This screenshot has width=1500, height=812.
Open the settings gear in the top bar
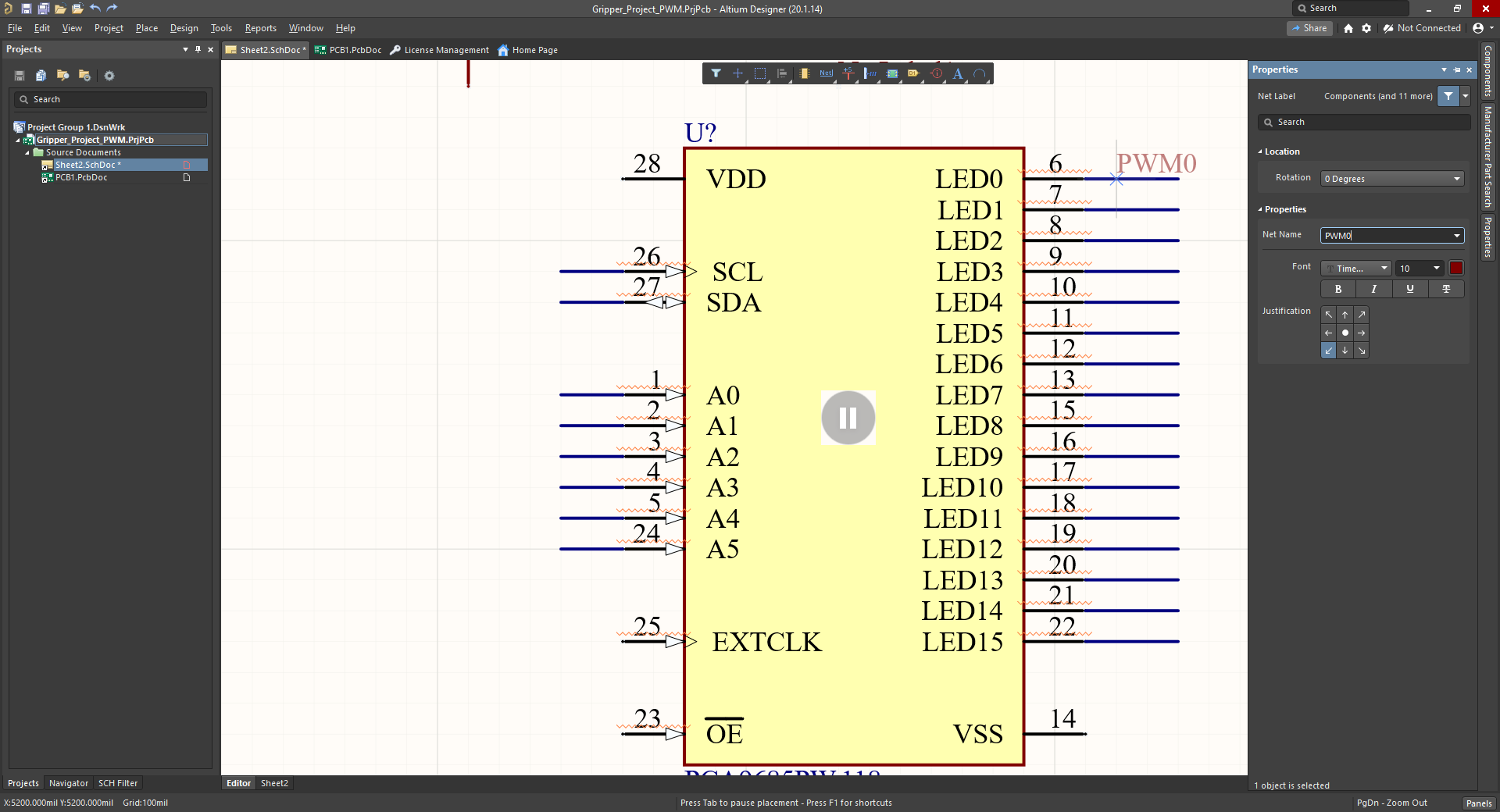coord(1366,28)
